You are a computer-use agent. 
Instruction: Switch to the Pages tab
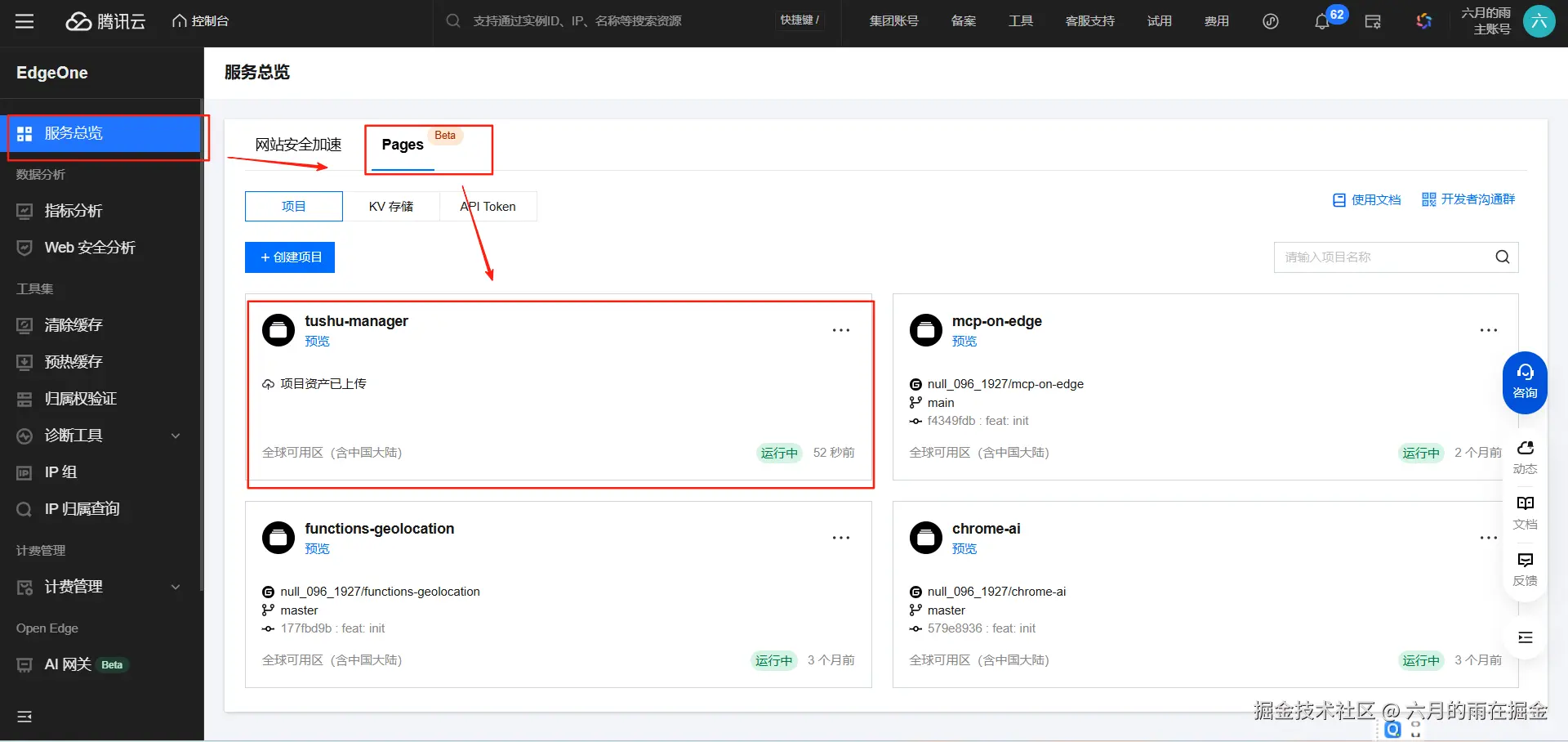coord(403,145)
